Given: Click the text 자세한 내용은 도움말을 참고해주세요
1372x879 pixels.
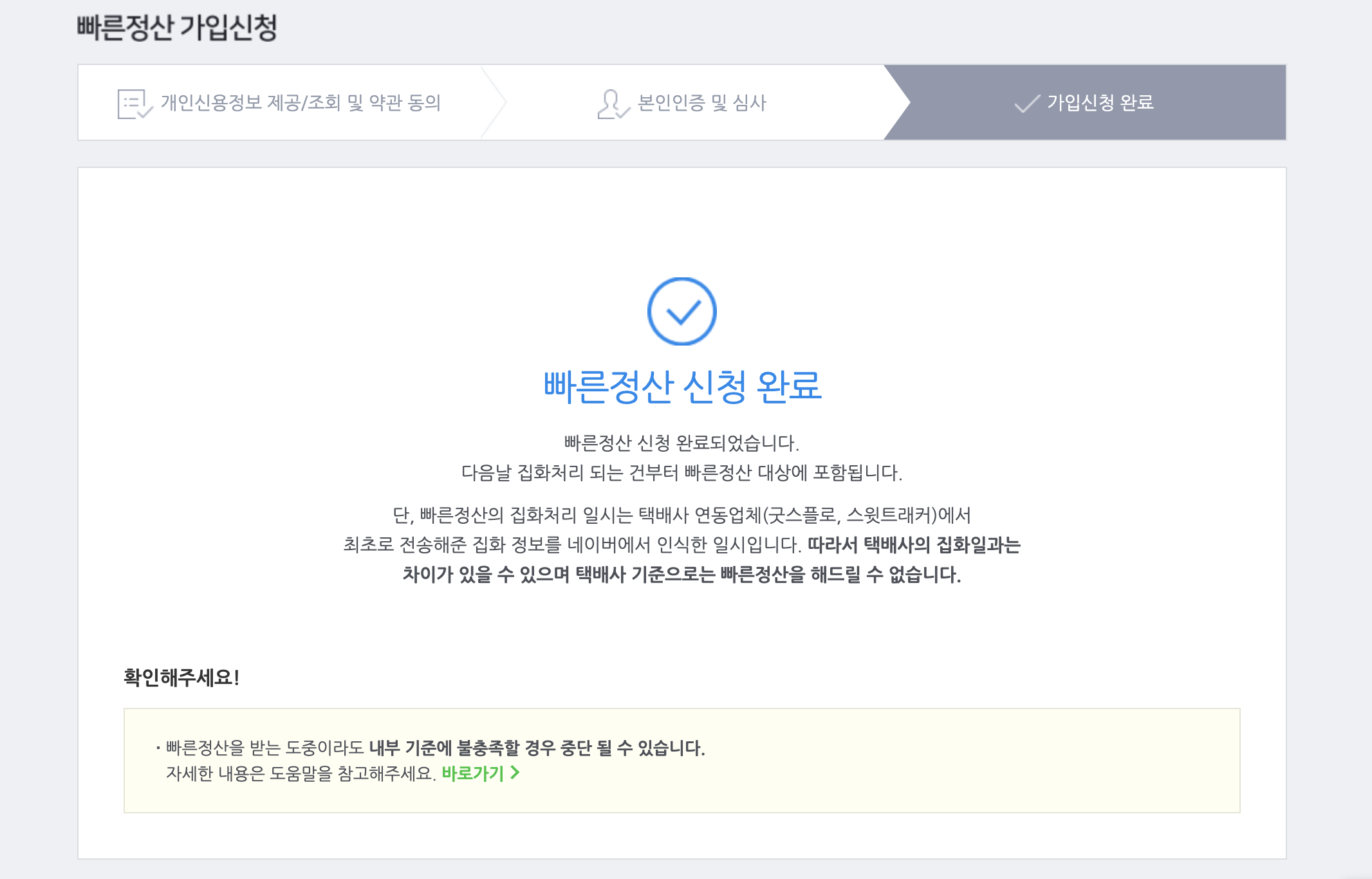Looking at the screenshot, I should click(301, 773).
